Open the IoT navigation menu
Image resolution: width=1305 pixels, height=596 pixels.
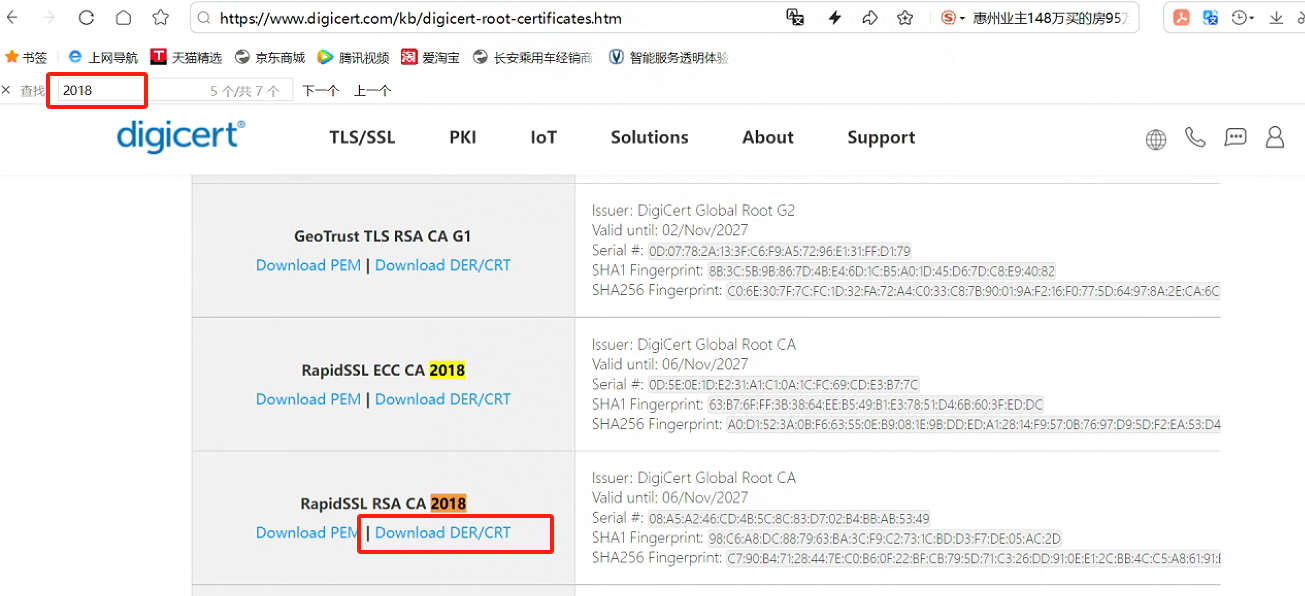[x=543, y=138]
